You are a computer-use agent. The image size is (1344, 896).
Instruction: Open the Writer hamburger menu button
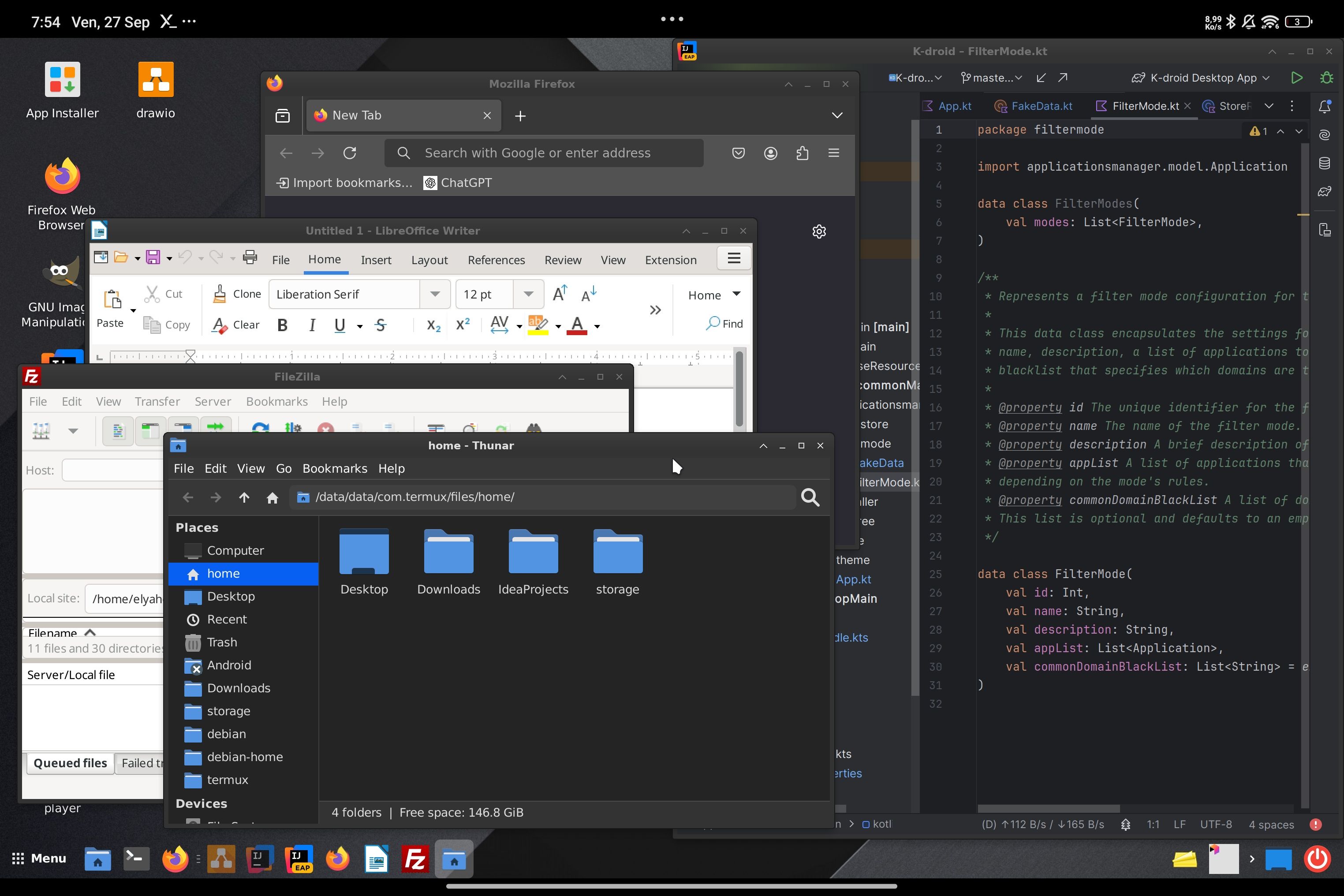click(734, 258)
